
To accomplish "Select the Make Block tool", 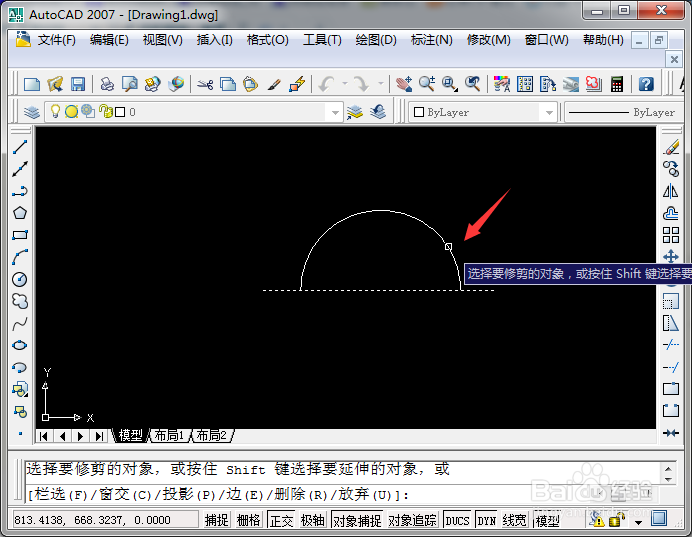I will pyautogui.click(x=20, y=412).
